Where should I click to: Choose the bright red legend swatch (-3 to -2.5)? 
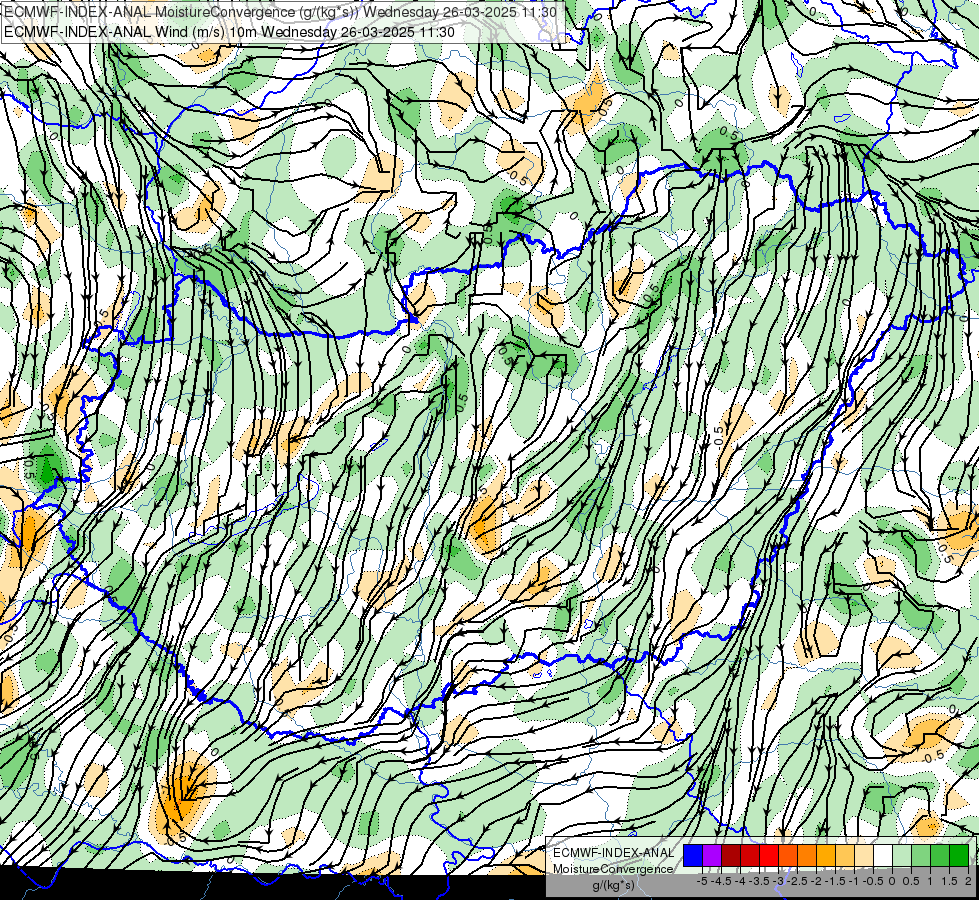(769, 856)
